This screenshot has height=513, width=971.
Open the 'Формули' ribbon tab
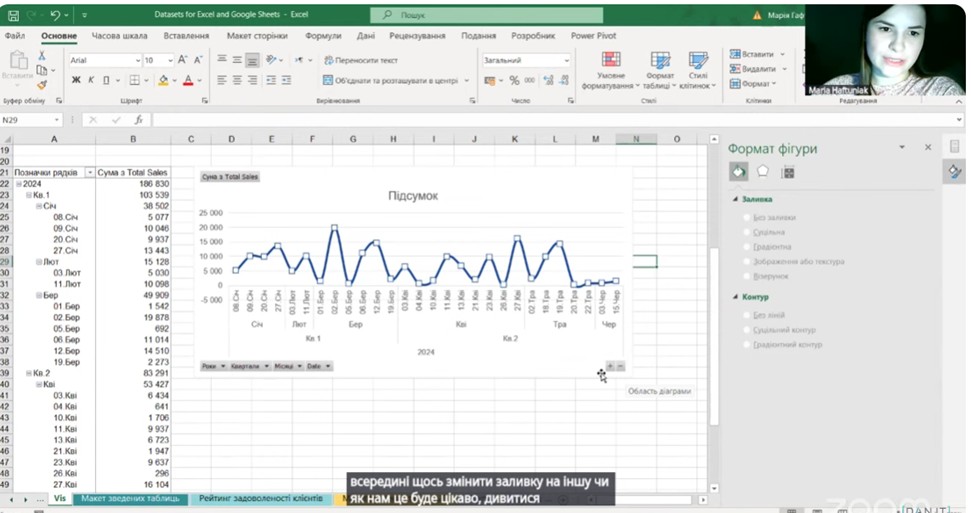pos(323,35)
